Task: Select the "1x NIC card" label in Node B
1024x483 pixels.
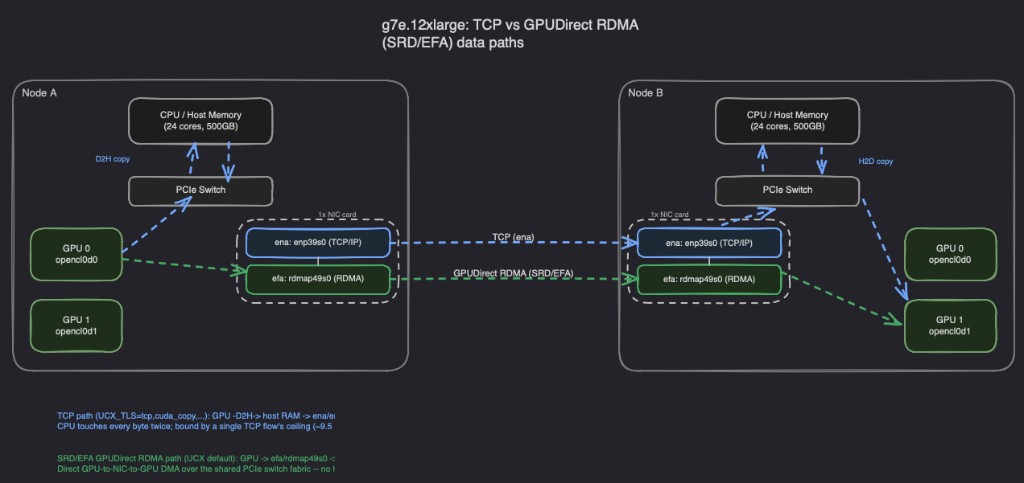Action: (x=670, y=214)
